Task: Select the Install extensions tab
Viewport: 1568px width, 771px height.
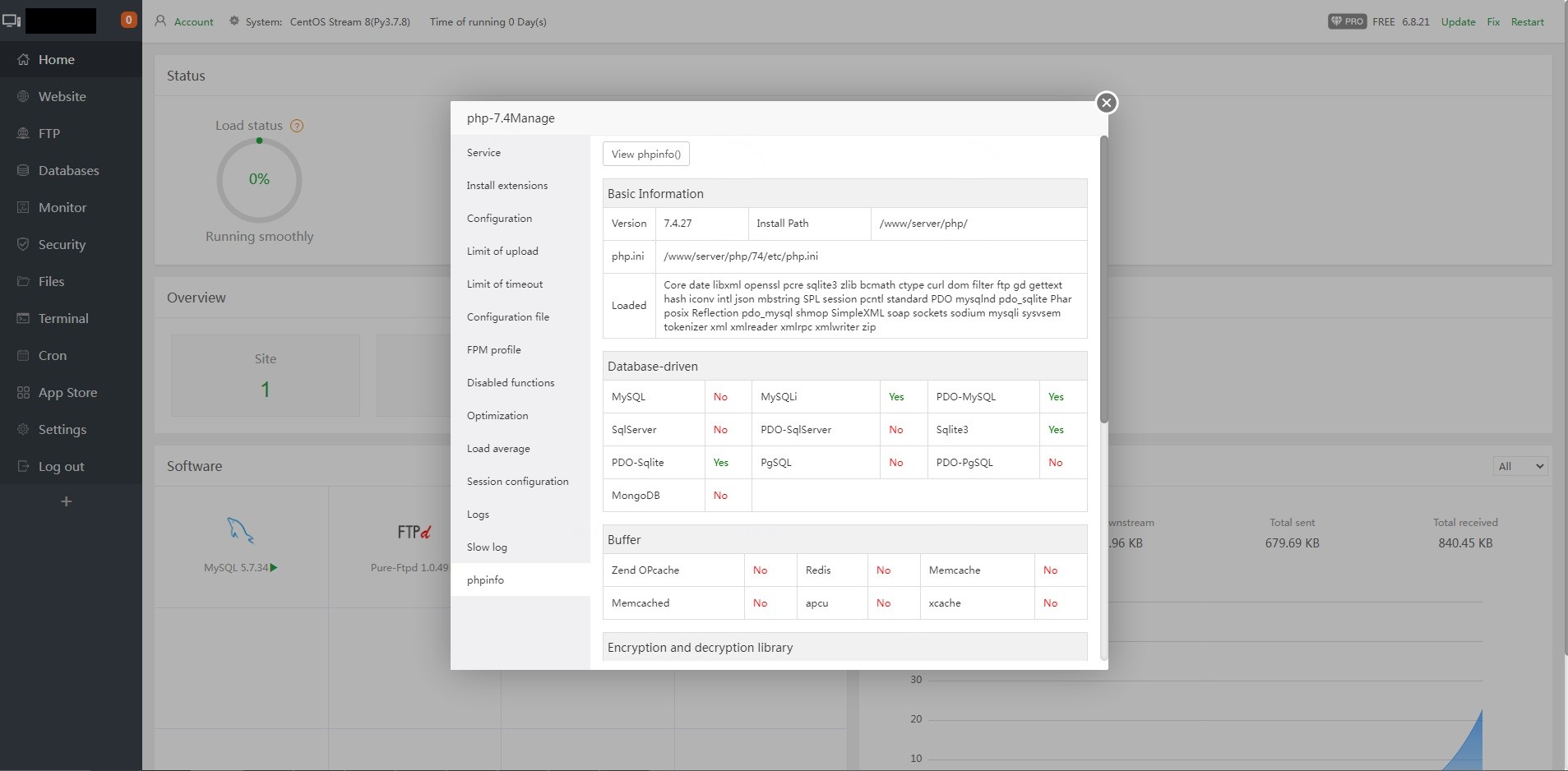Action: 507,186
